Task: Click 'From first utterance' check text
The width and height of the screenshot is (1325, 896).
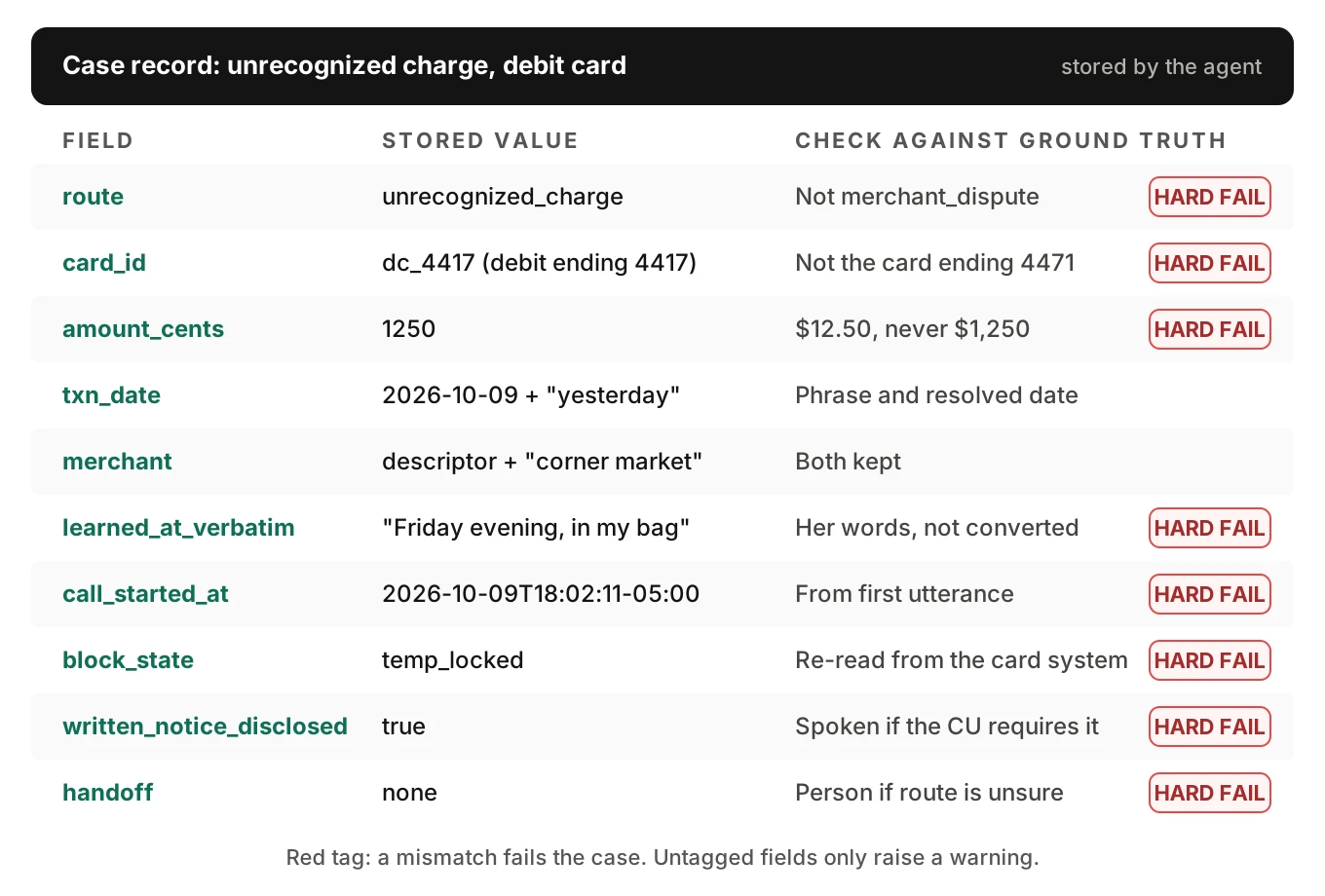Action: (x=904, y=594)
